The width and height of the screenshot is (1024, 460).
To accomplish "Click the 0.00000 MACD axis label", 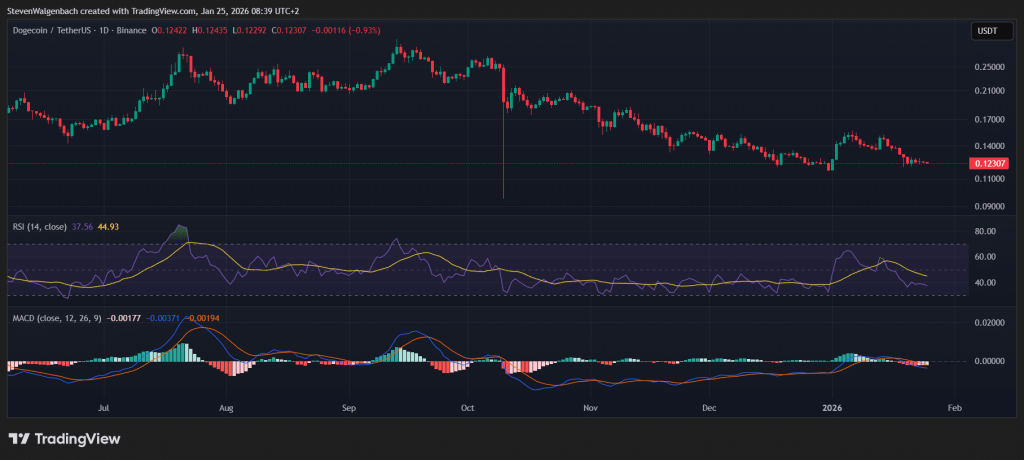I will [989, 361].
